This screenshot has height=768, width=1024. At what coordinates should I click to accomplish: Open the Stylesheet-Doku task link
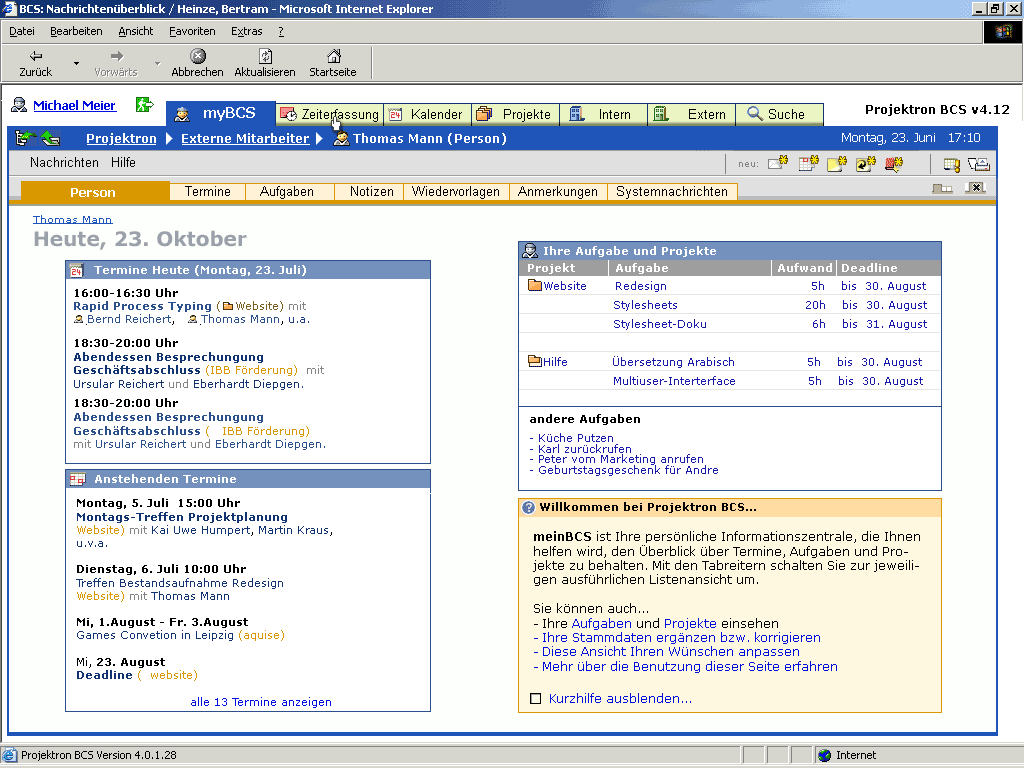[660, 324]
